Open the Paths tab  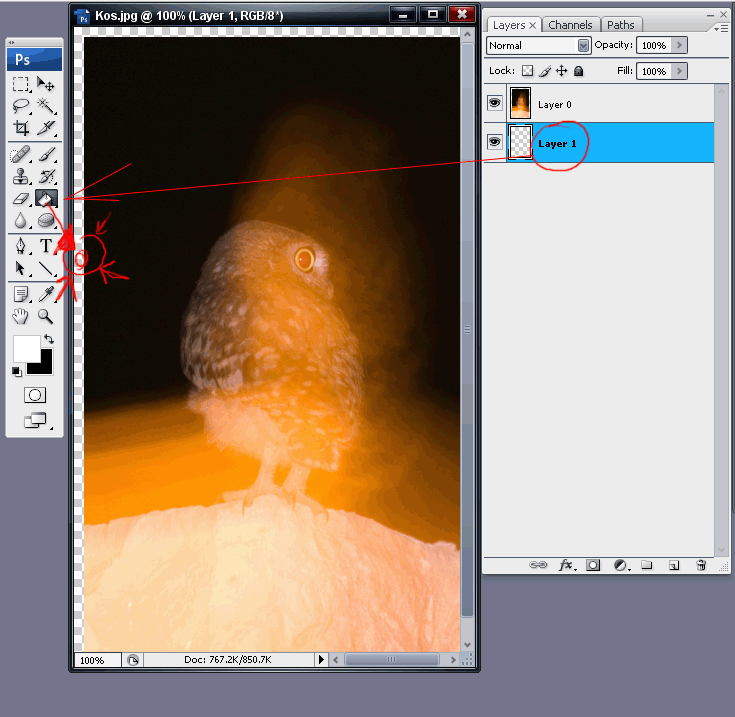coord(620,25)
